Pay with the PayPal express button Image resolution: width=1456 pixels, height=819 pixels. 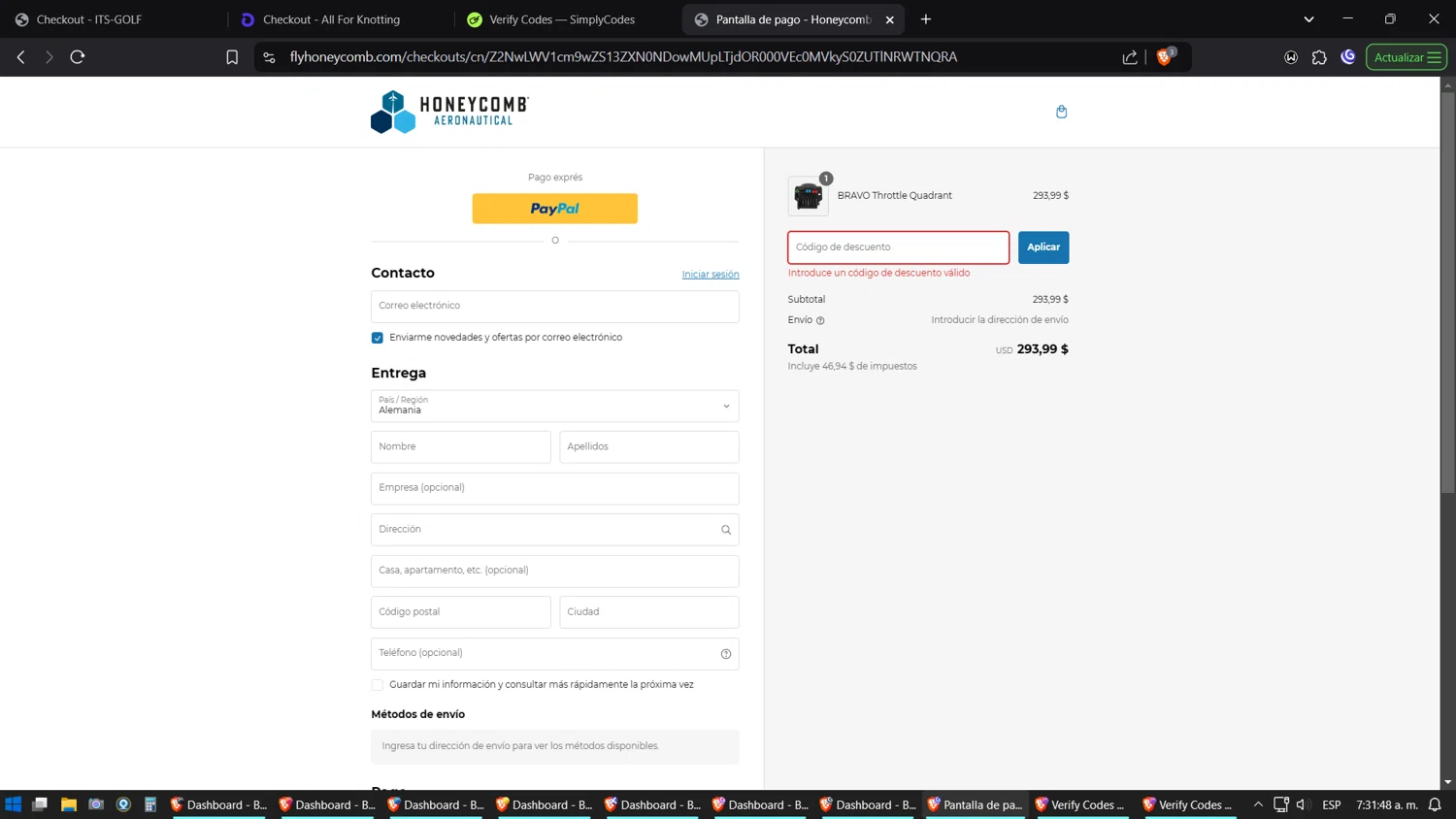555,209
